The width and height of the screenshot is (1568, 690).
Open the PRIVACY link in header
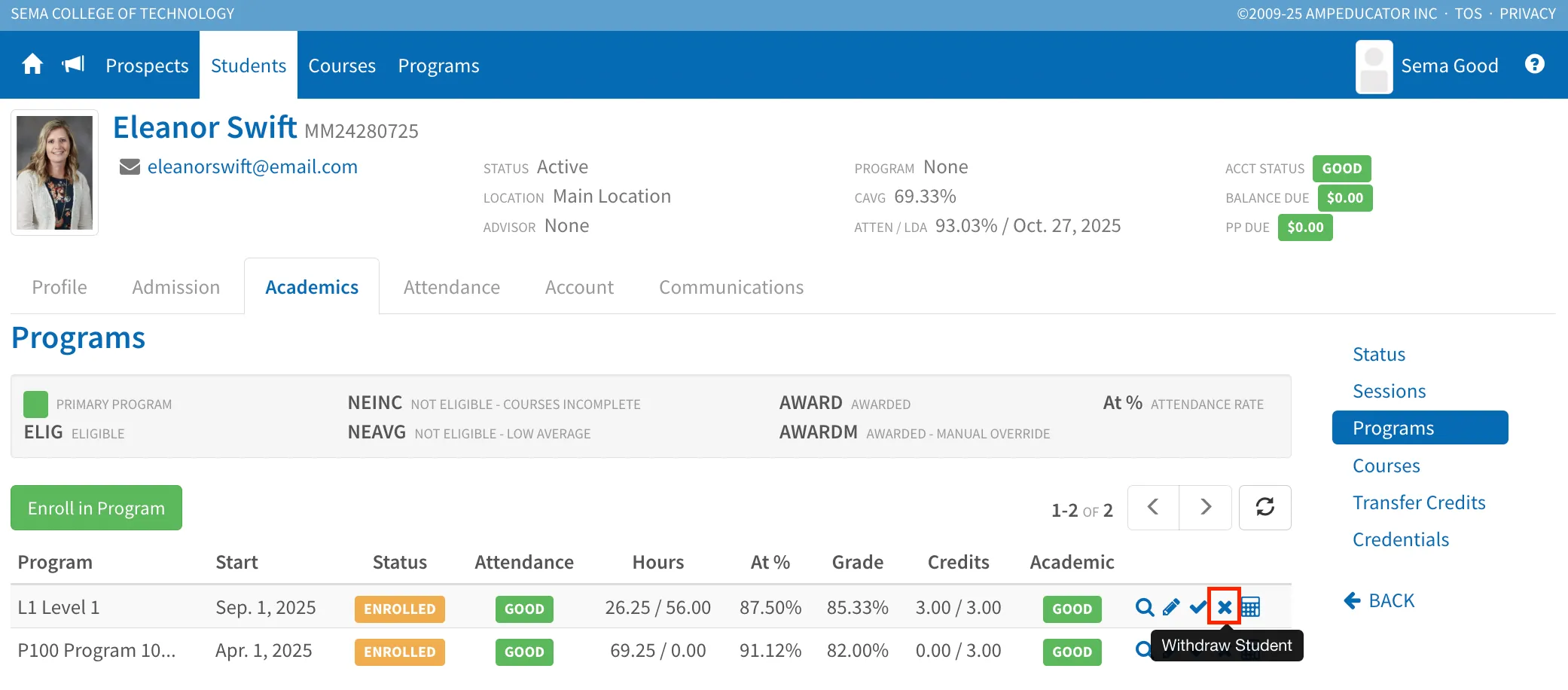(1527, 14)
